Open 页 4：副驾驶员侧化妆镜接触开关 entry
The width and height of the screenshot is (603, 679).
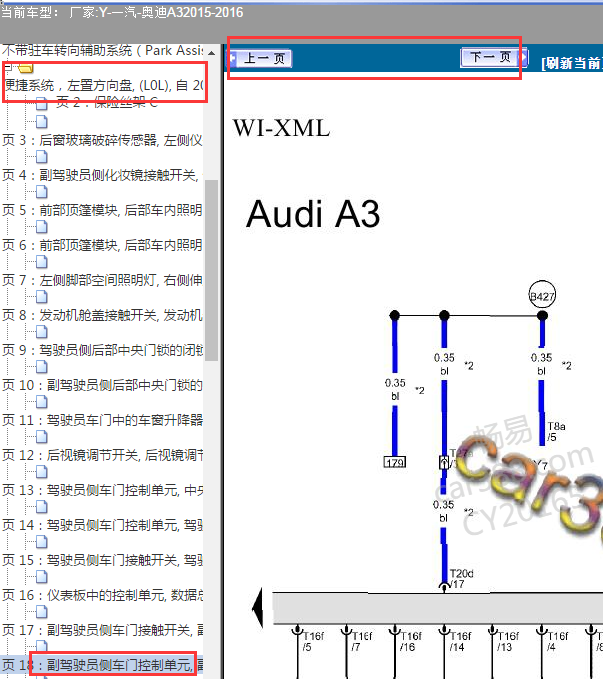pyautogui.click(x=100, y=175)
